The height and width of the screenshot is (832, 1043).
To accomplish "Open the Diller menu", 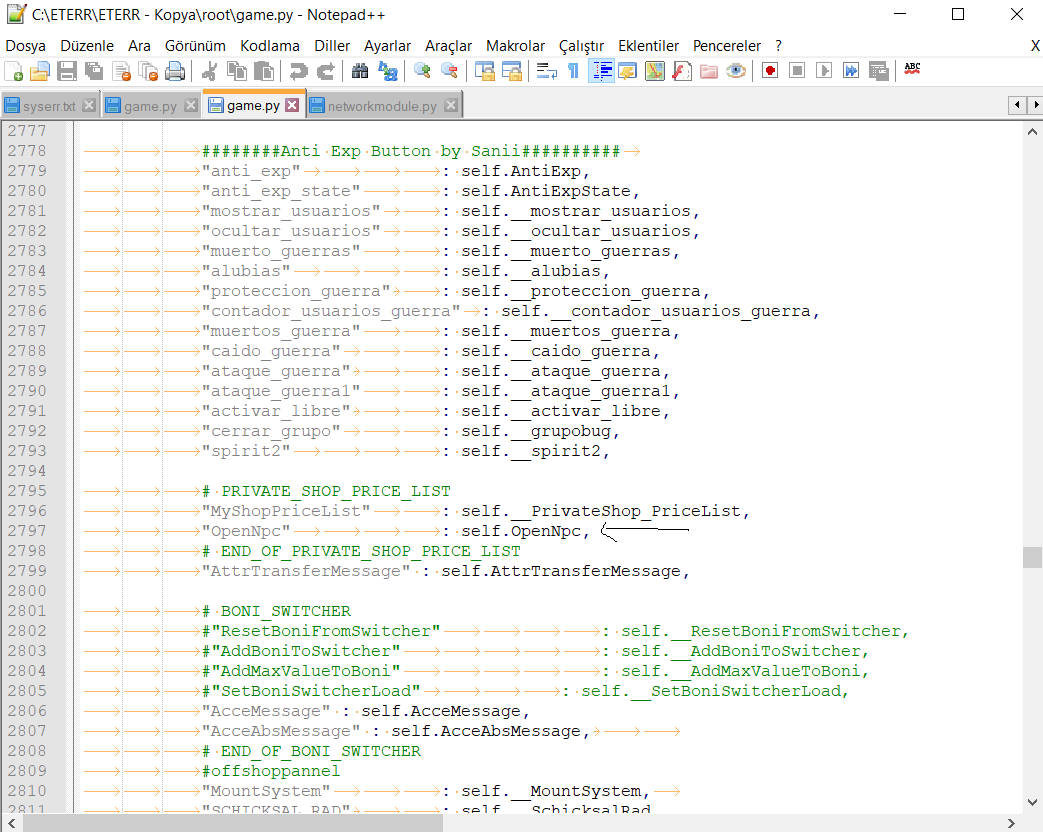I will (x=332, y=46).
